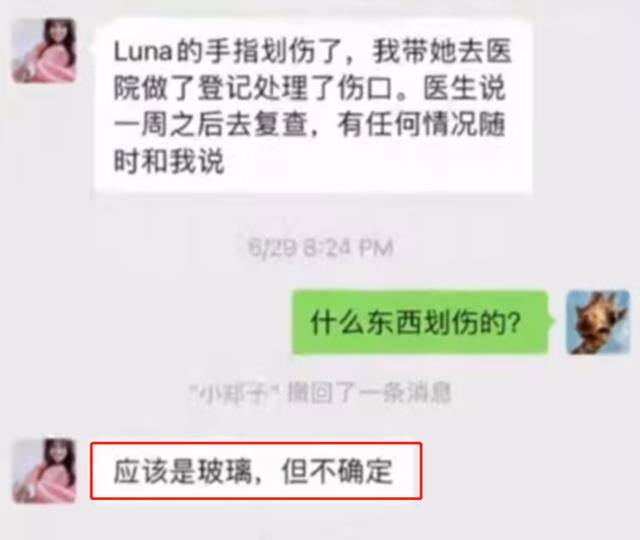Click 但不确定 inside the red-outlined box

point(337,471)
